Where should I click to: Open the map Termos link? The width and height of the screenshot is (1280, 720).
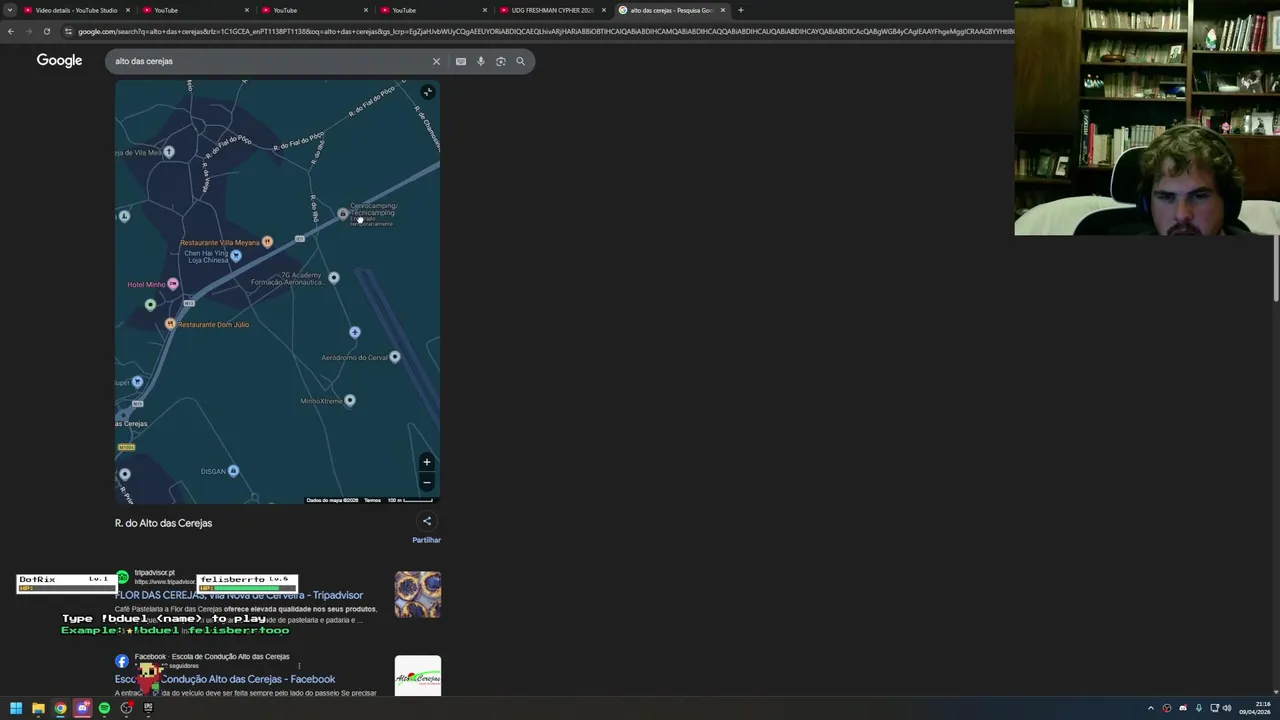(372, 500)
